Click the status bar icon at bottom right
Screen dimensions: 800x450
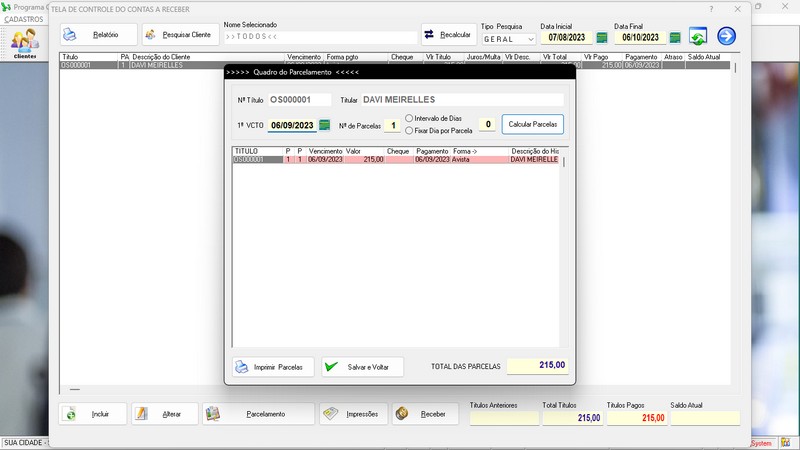(x=785, y=443)
